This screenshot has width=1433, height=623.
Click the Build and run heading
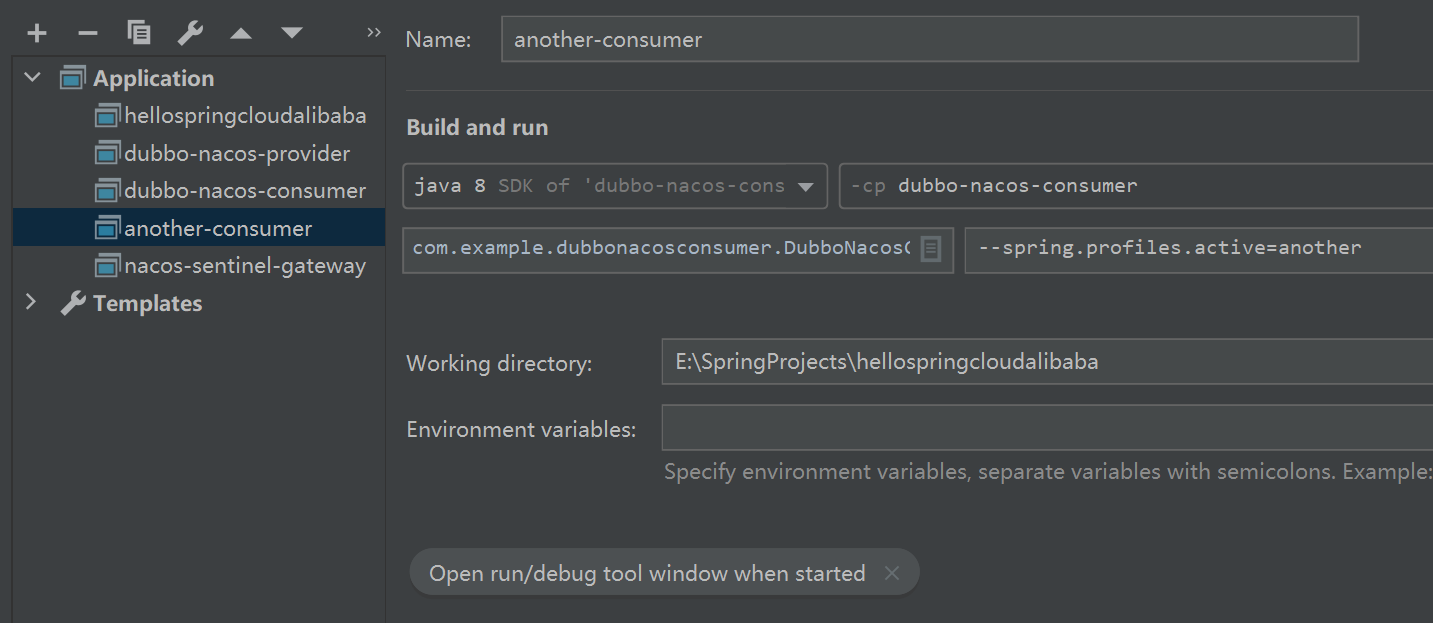pyautogui.click(x=477, y=127)
